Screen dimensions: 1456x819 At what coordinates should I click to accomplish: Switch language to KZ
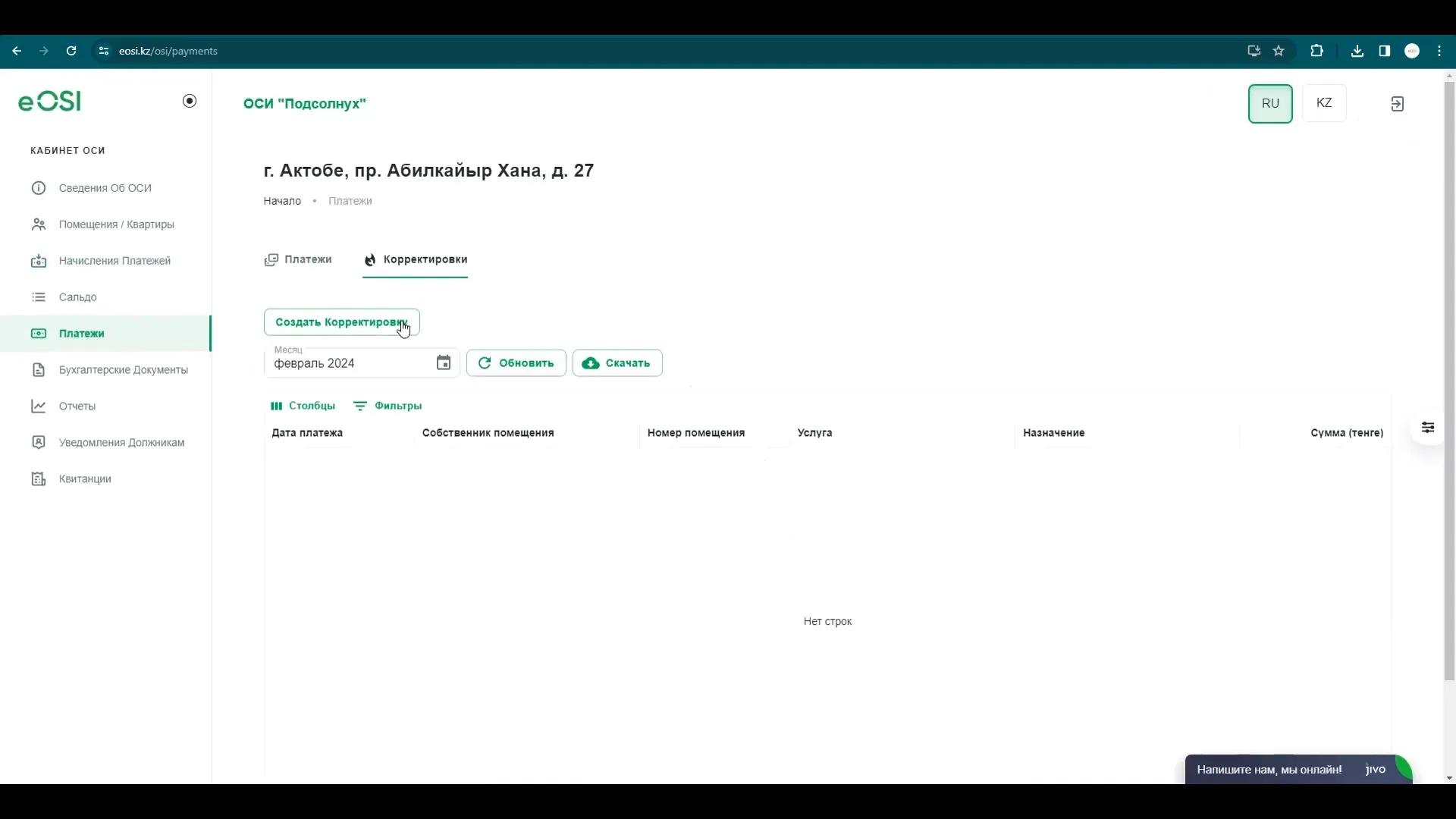coord(1324,103)
